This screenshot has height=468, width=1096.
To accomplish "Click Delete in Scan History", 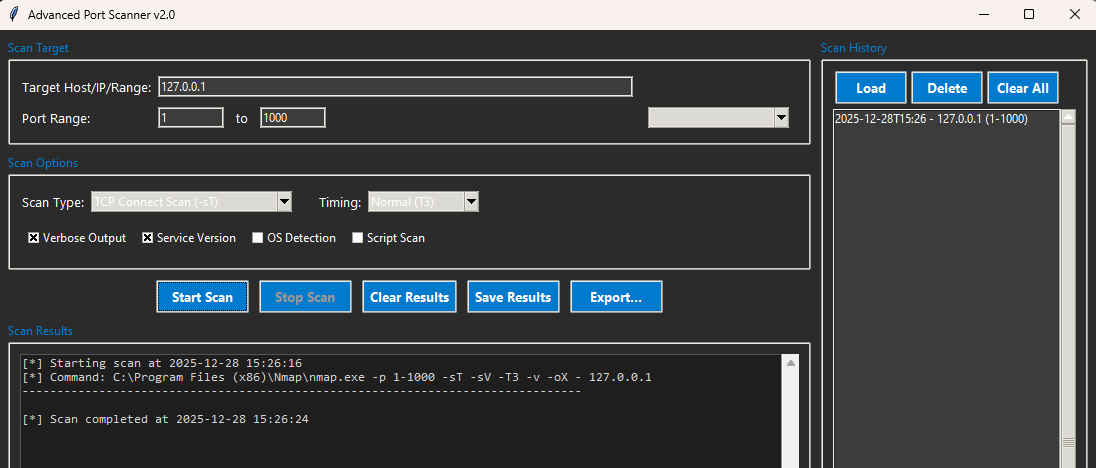I will 947,88.
